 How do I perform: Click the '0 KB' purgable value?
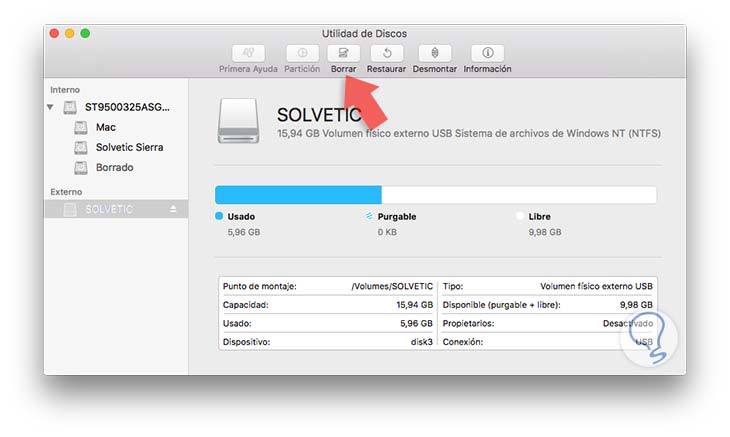tap(387, 232)
